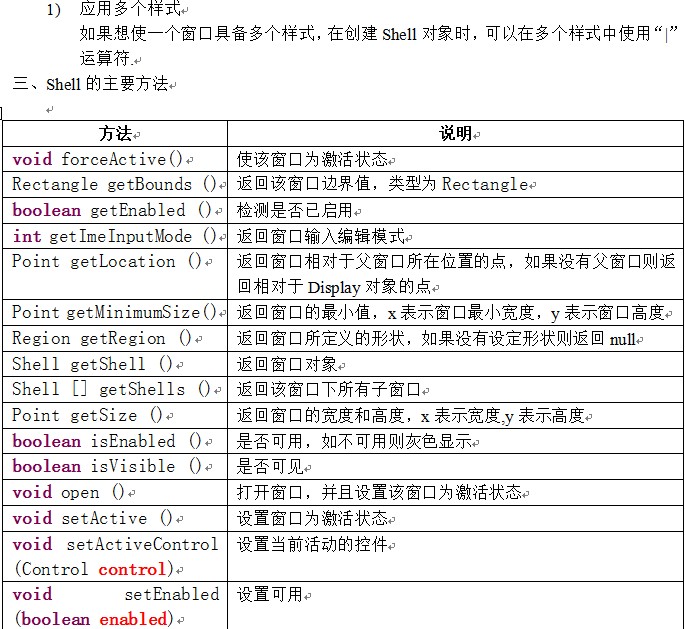This screenshot has height=629, width=685.
Task: Click the boolean isEnabled() method cell
Action: pos(107,441)
